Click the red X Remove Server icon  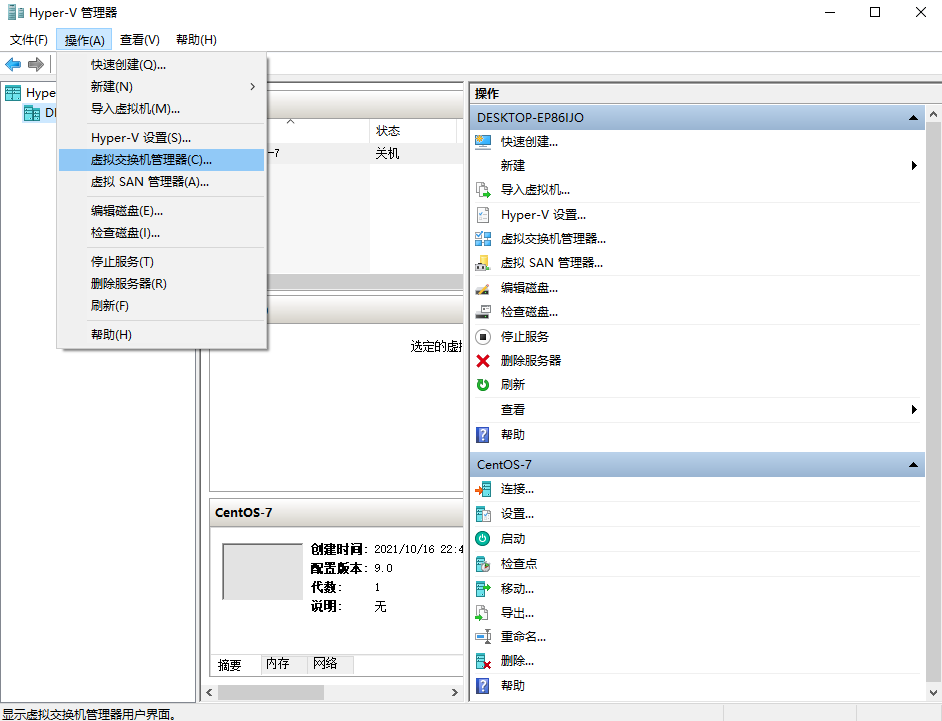point(483,360)
